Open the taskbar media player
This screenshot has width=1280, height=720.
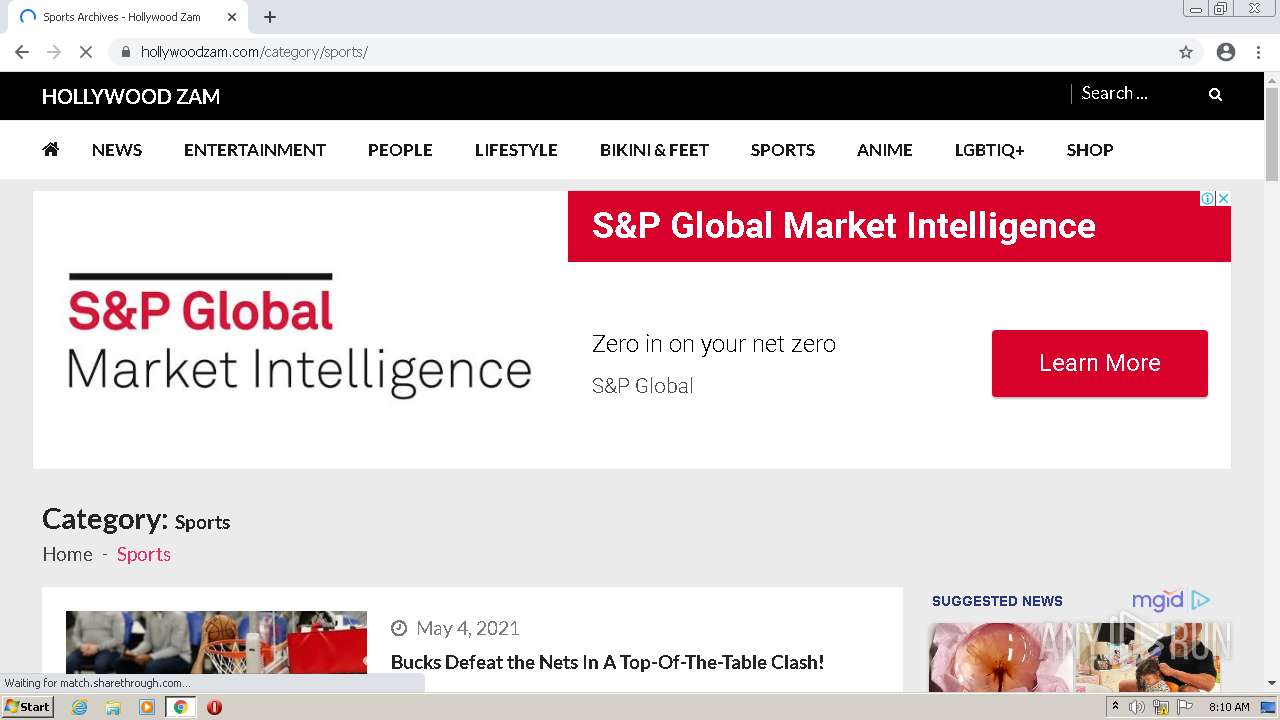(x=147, y=707)
